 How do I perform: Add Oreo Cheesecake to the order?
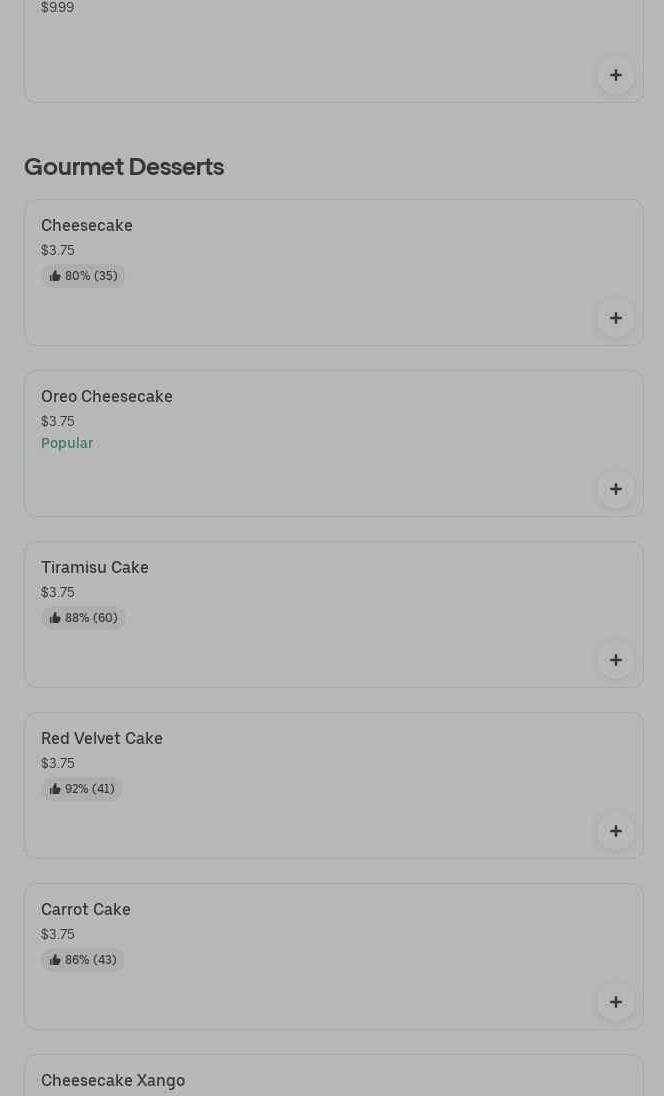point(615,489)
